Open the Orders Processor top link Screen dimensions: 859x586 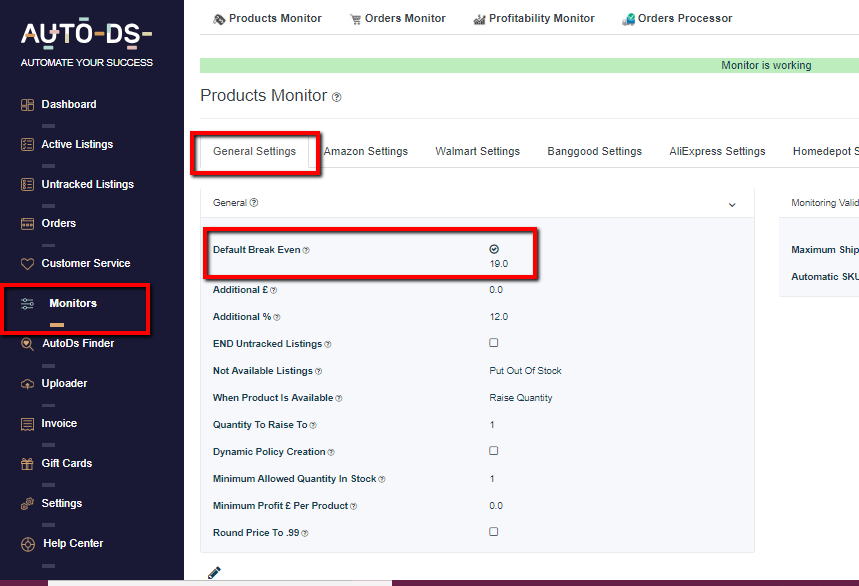point(677,19)
